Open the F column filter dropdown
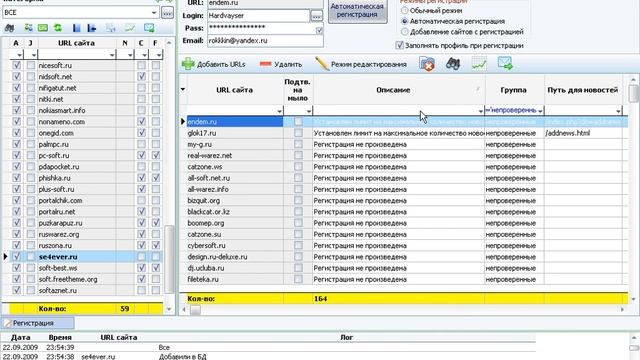This screenshot has height=360, width=640. tap(159, 55)
